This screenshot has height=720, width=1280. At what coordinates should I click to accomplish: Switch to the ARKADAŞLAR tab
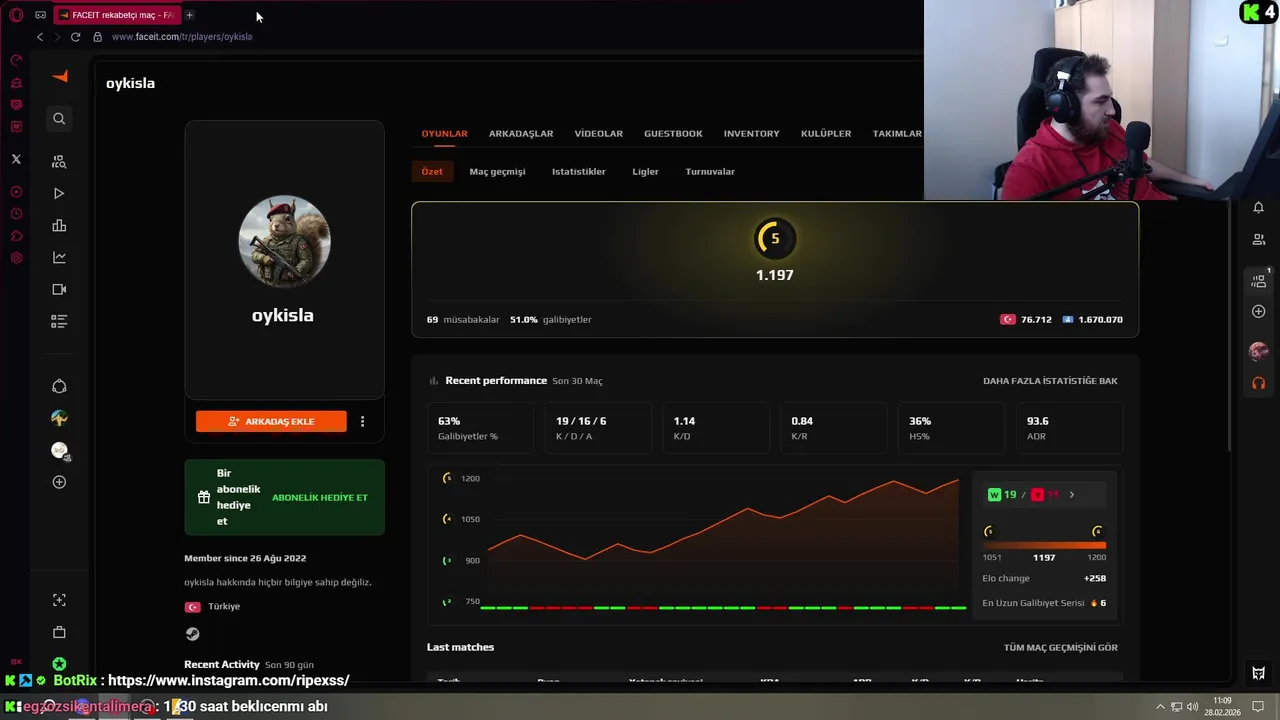tap(521, 134)
